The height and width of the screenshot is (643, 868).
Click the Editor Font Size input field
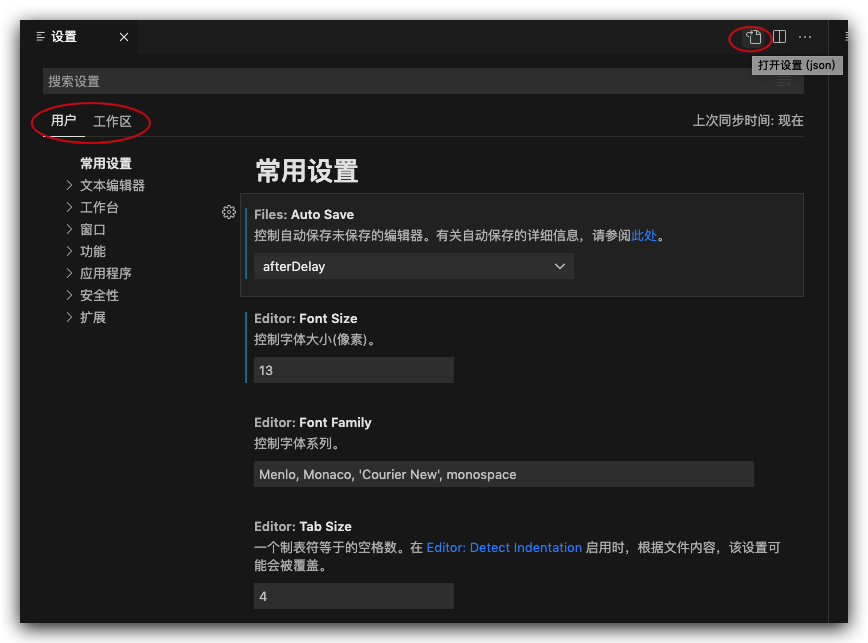[353, 369]
